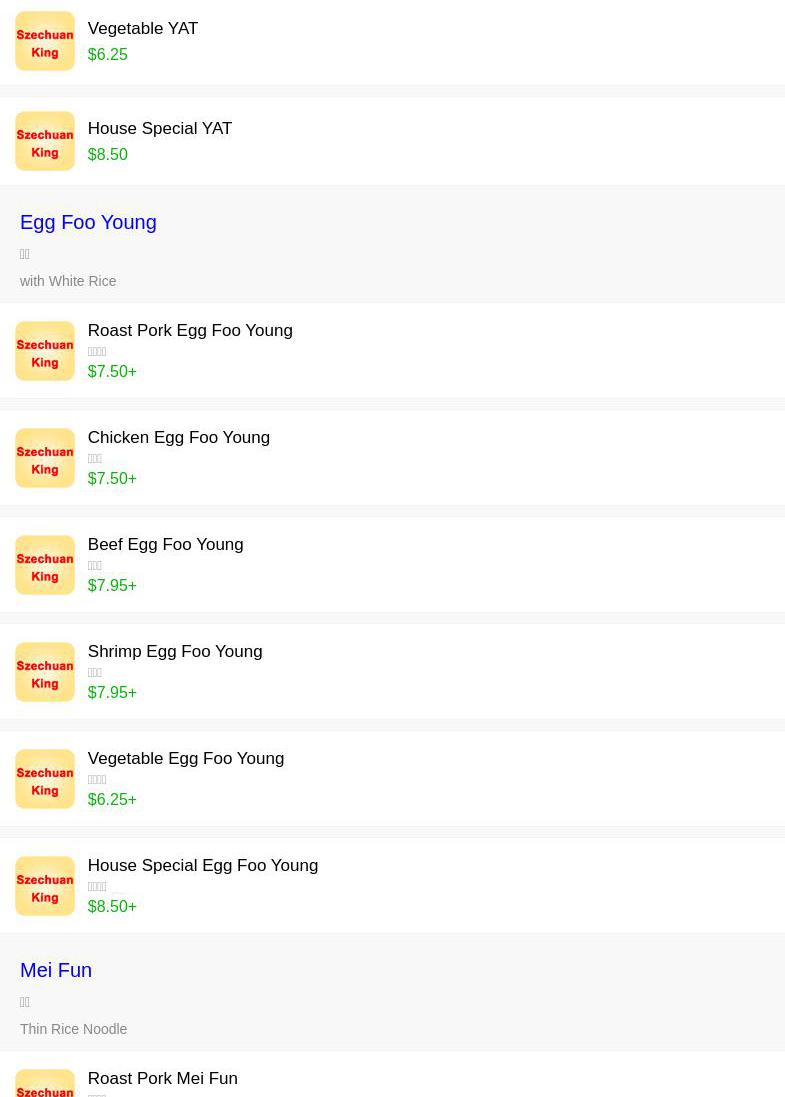Select Chicken Egg Foo Young item title
The height and width of the screenshot is (1097, 785).
pos(179,438)
